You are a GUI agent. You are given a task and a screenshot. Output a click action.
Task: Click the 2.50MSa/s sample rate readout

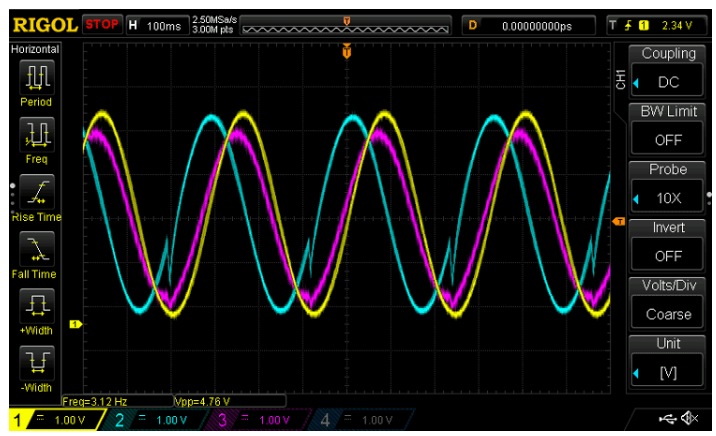point(215,20)
